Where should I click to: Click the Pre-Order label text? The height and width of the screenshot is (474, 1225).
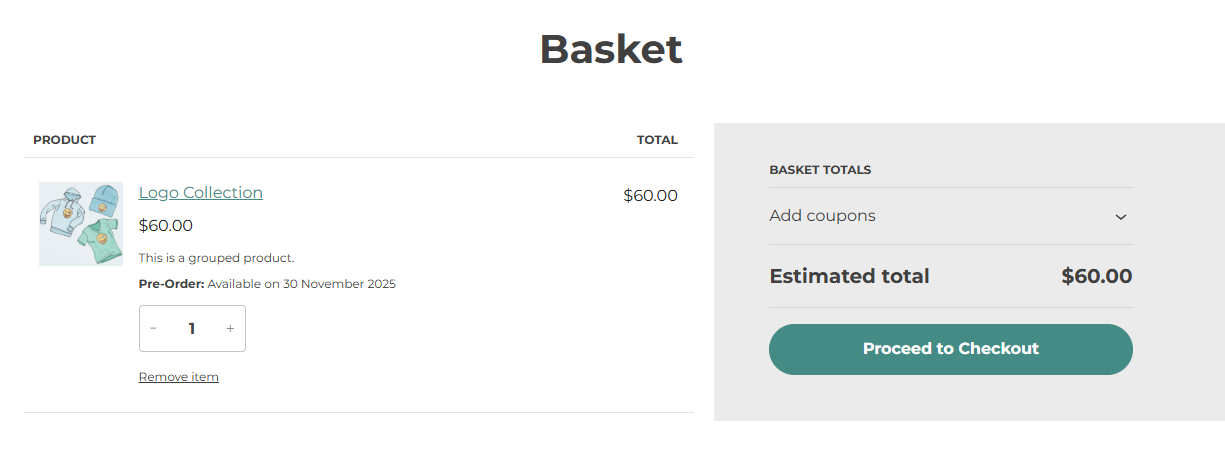point(171,284)
